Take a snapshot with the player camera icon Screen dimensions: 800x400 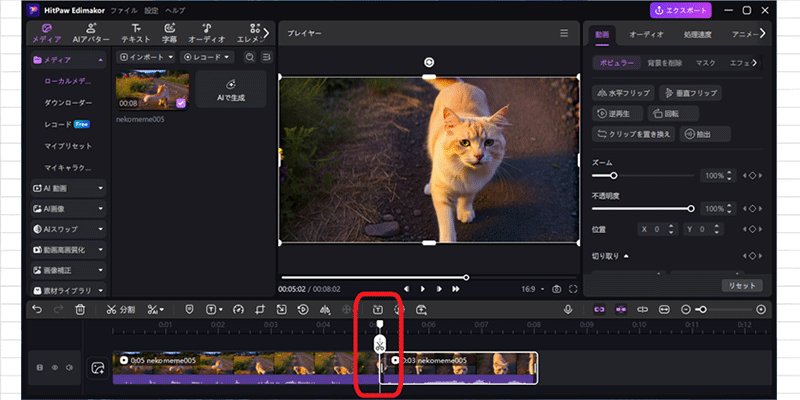pos(557,289)
